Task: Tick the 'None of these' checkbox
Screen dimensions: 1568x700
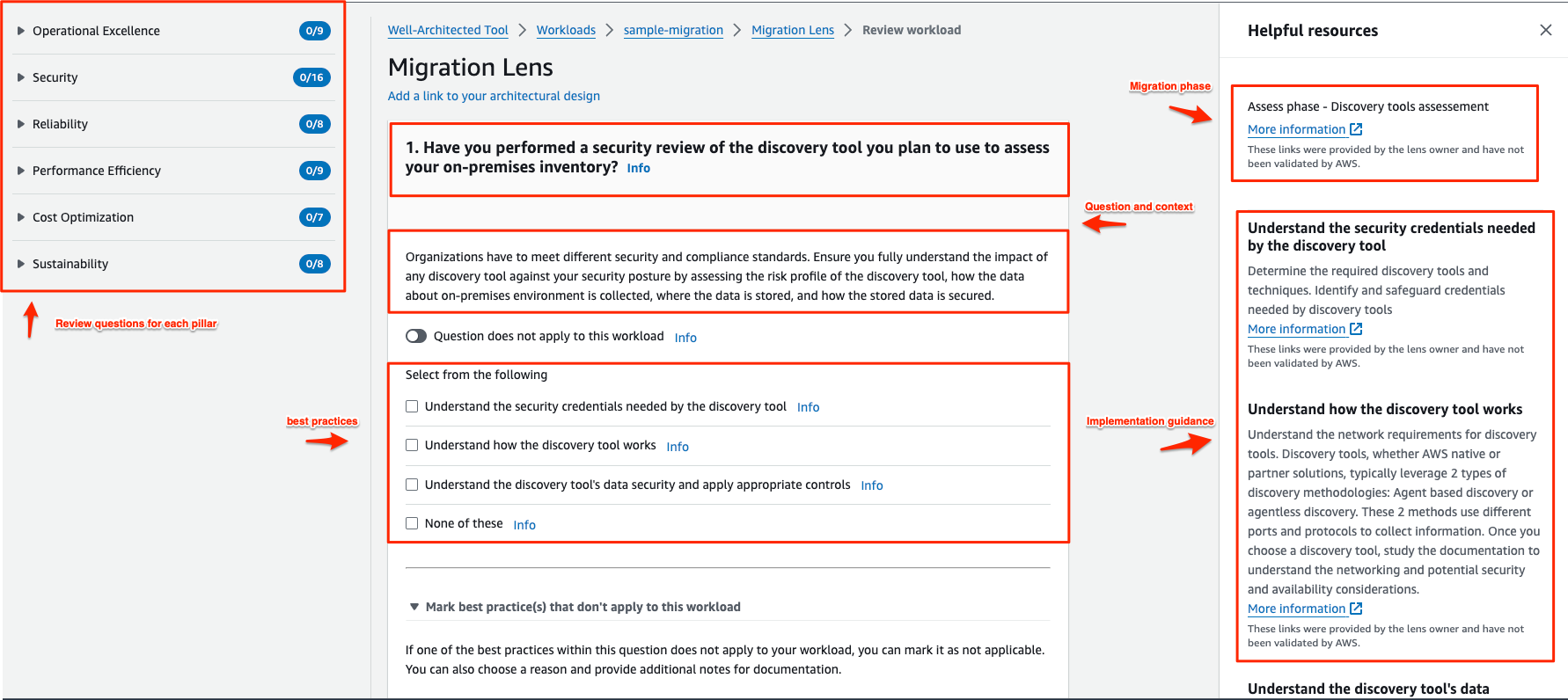Action: click(x=412, y=523)
